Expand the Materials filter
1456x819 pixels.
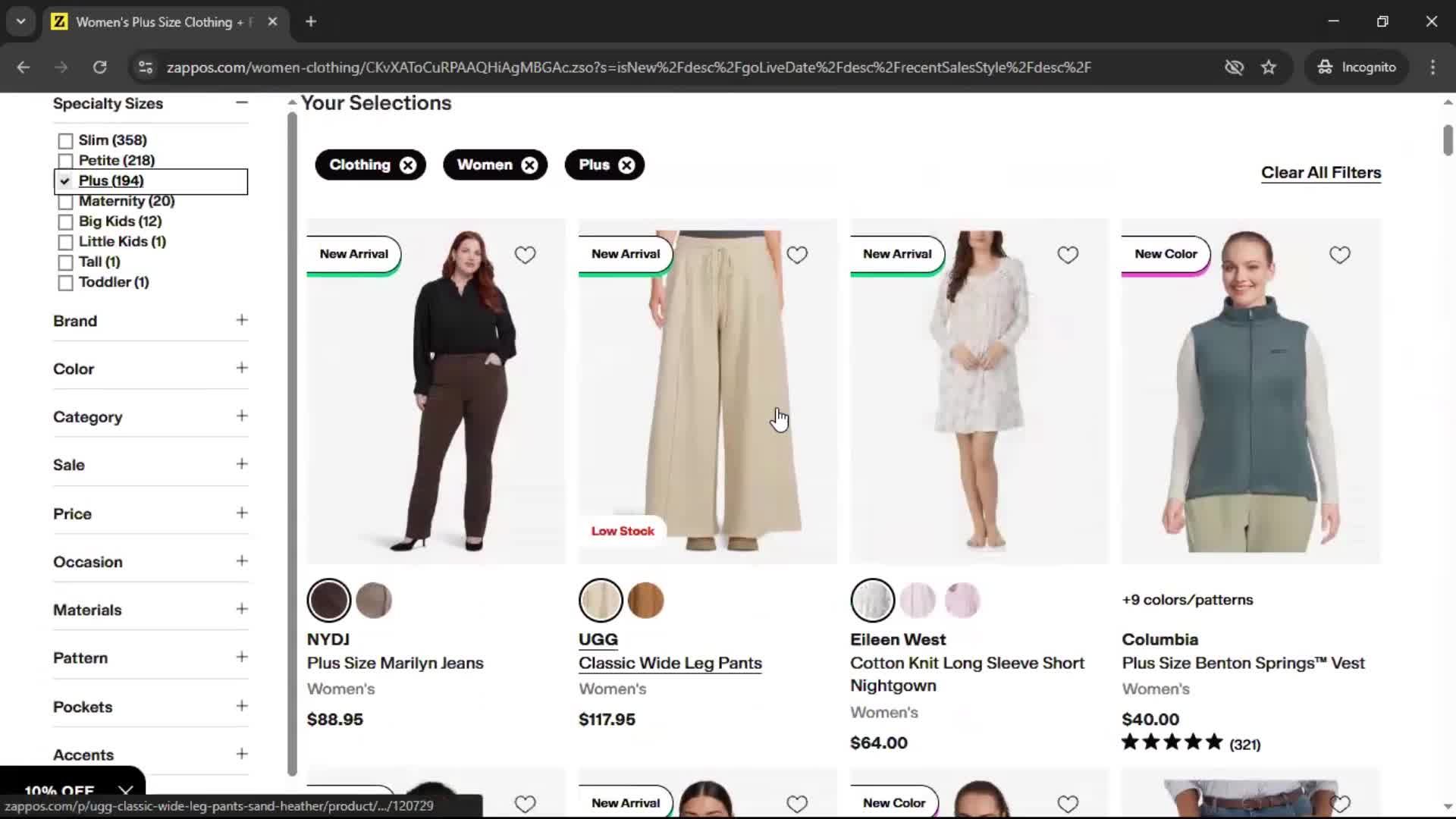click(x=242, y=608)
